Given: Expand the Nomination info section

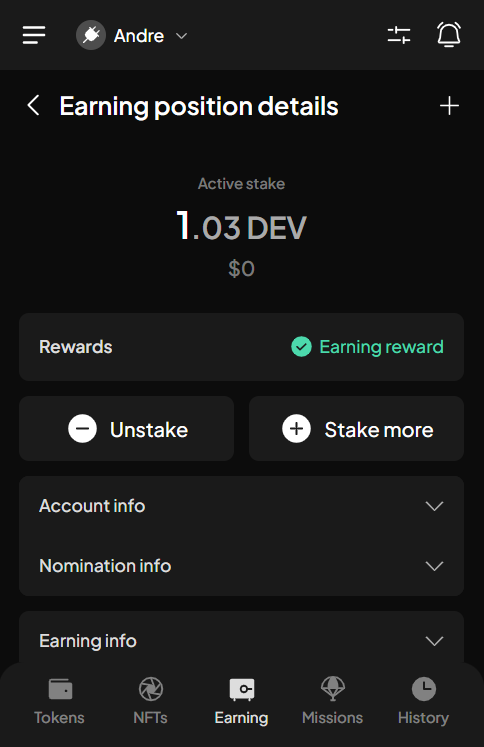Looking at the screenshot, I should click(x=242, y=566).
